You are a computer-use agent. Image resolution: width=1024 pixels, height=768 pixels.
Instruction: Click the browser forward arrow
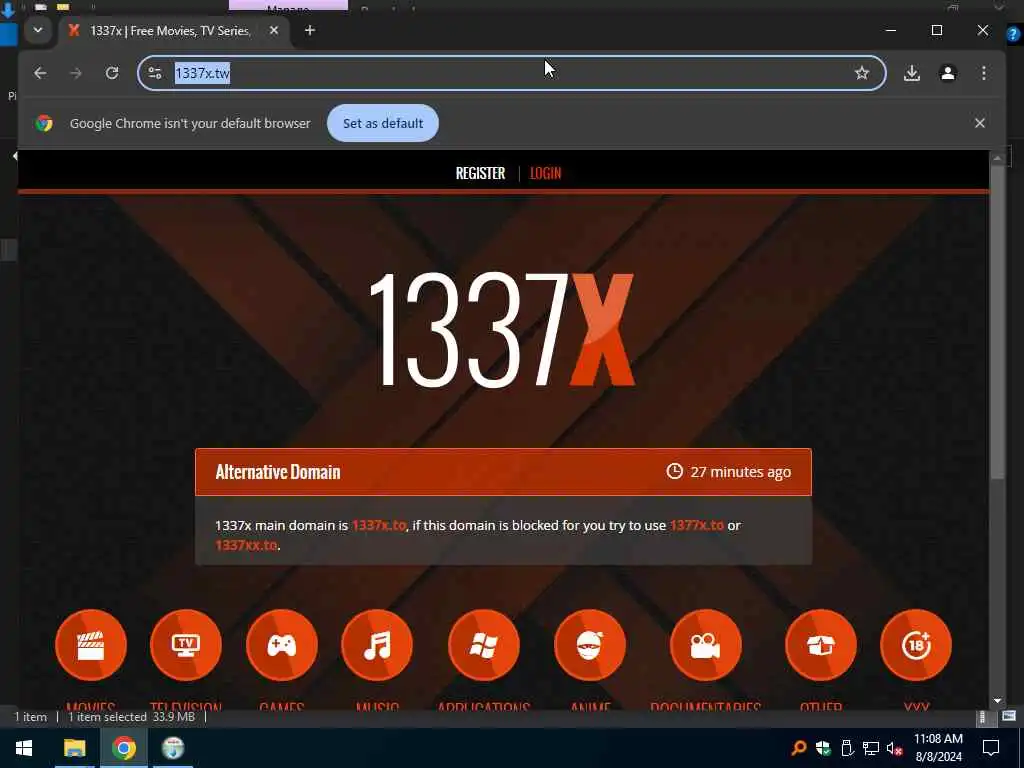tap(76, 73)
